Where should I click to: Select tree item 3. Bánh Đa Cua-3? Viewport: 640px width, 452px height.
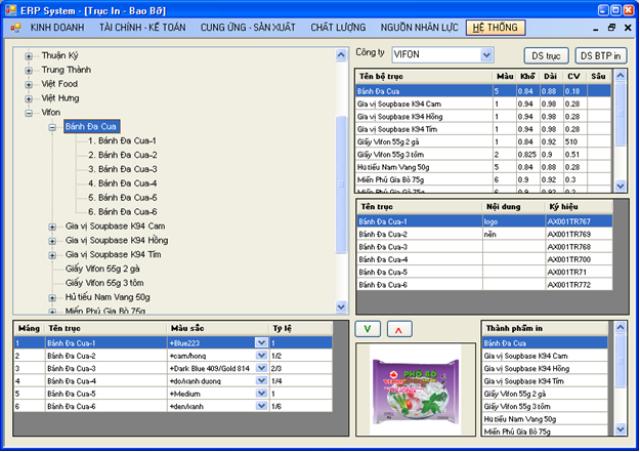pyautogui.click(x=122, y=169)
